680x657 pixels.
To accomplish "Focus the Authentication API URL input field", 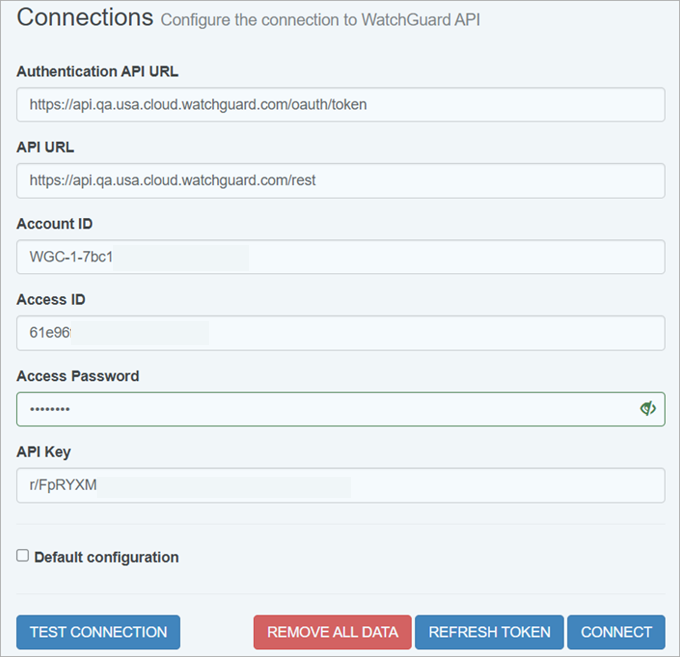I will [340, 104].
